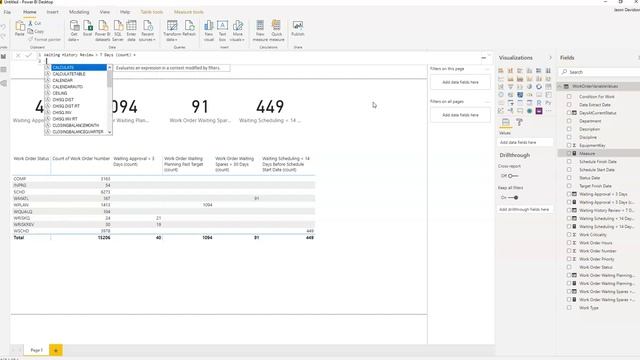Collapse the WorkOrderVariableValues table tree
The height and width of the screenshot is (360, 640).
560,86
